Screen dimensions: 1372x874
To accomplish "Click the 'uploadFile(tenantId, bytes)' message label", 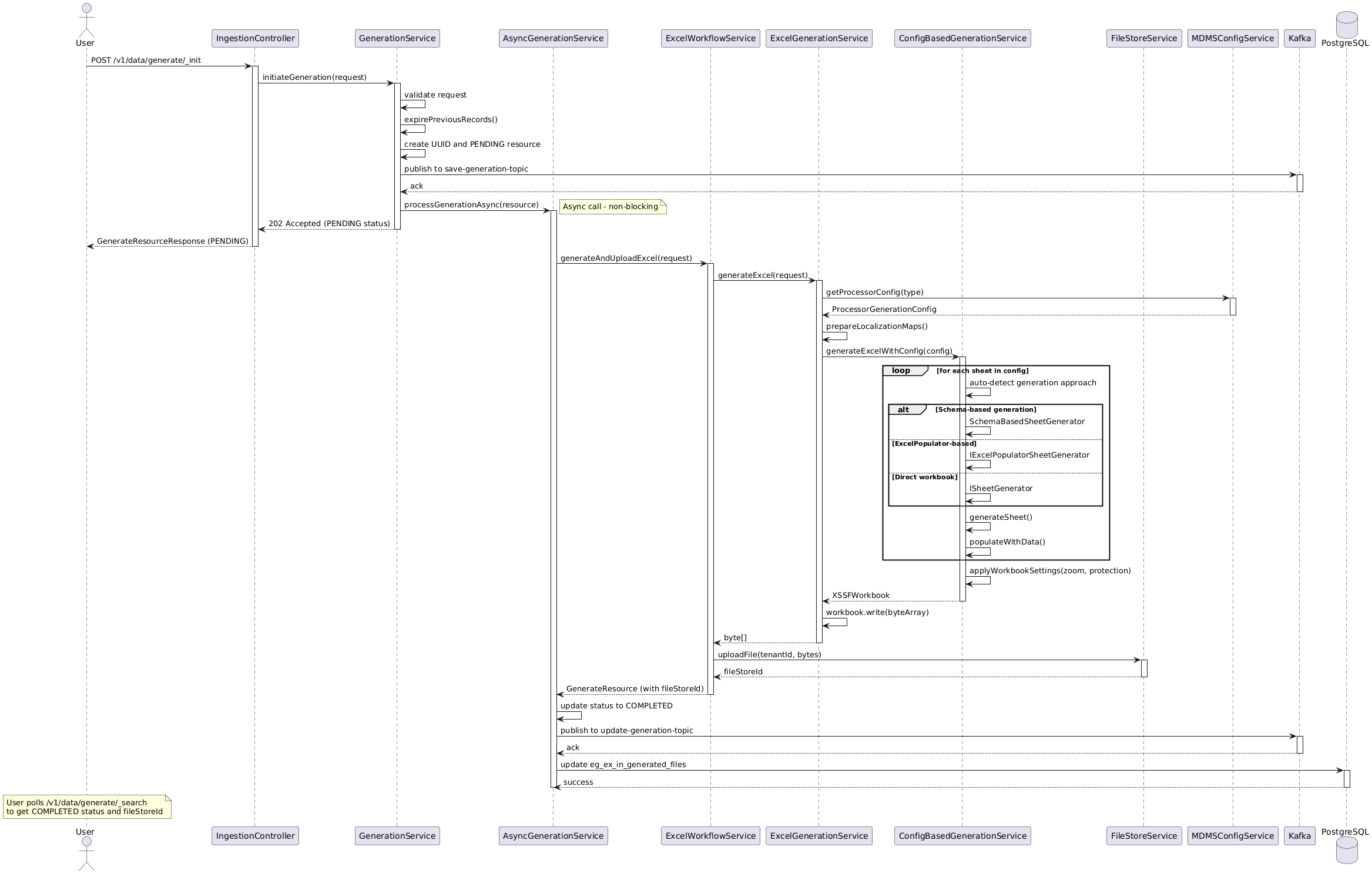I will tap(769, 654).
